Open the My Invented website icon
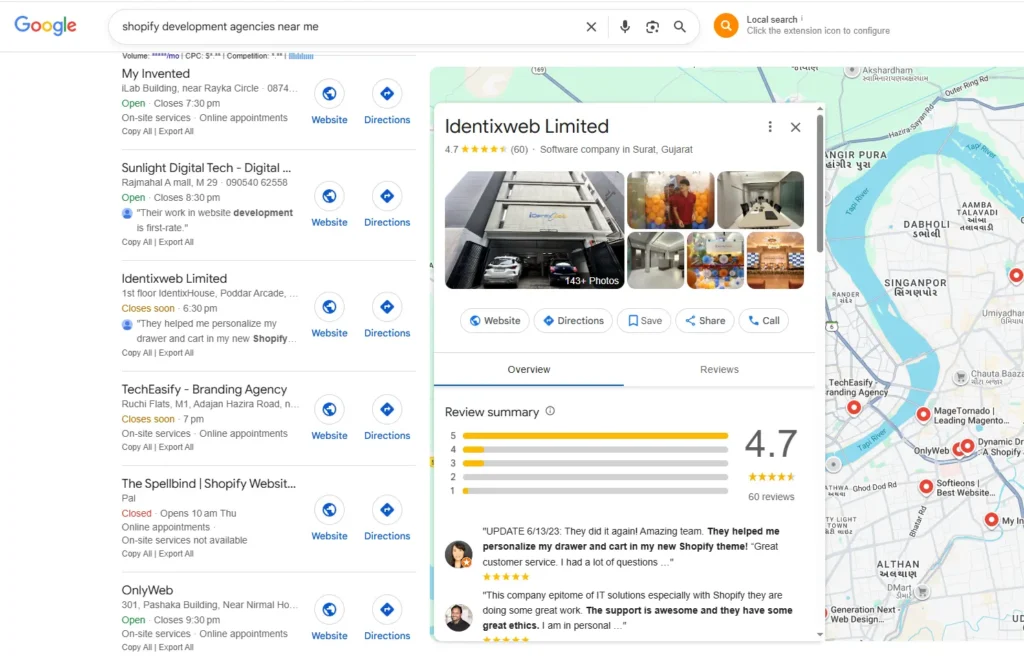Viewport: 1024px width, 657px height. pos(329,94)
